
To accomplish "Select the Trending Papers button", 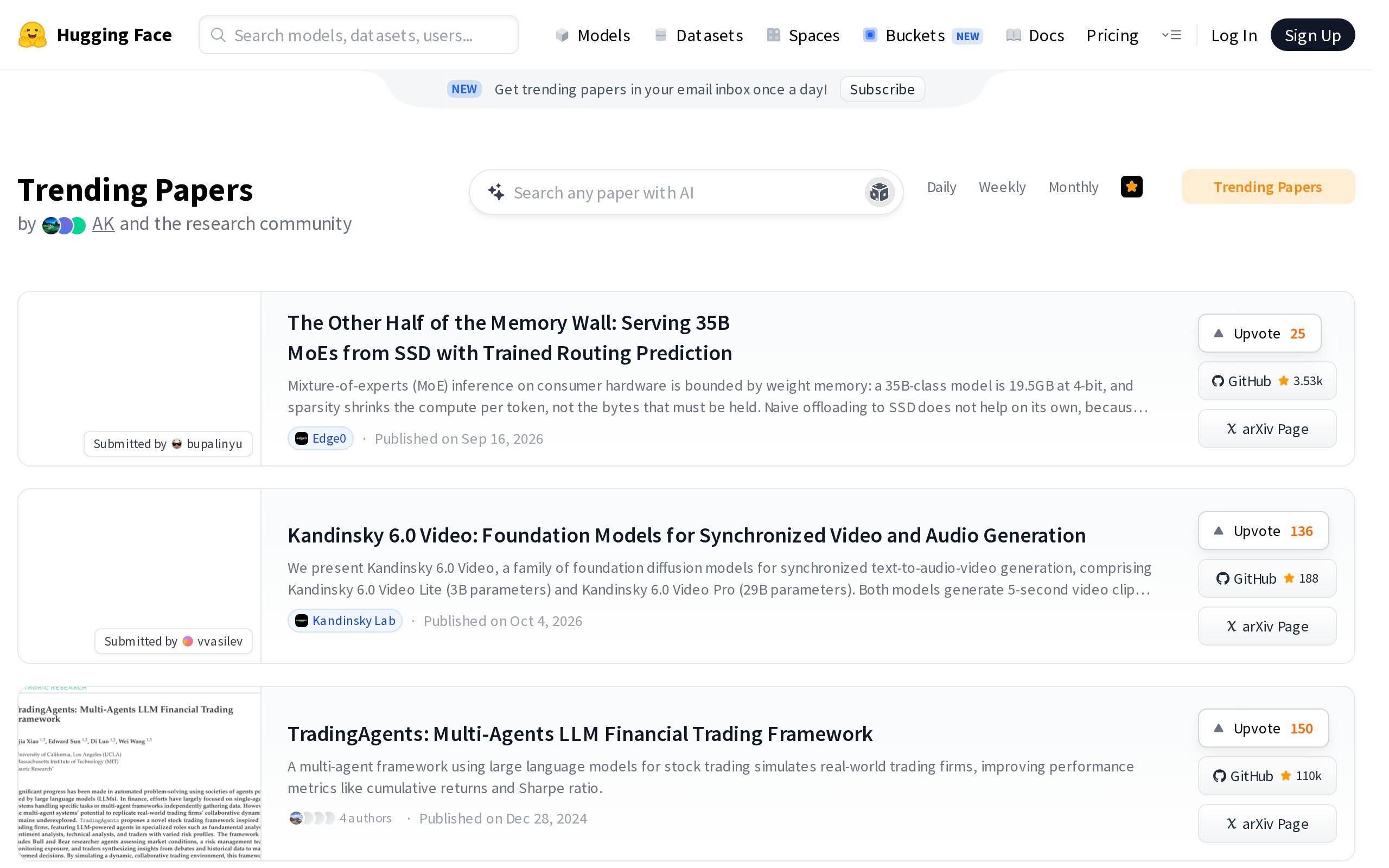I will [1268, 187].
